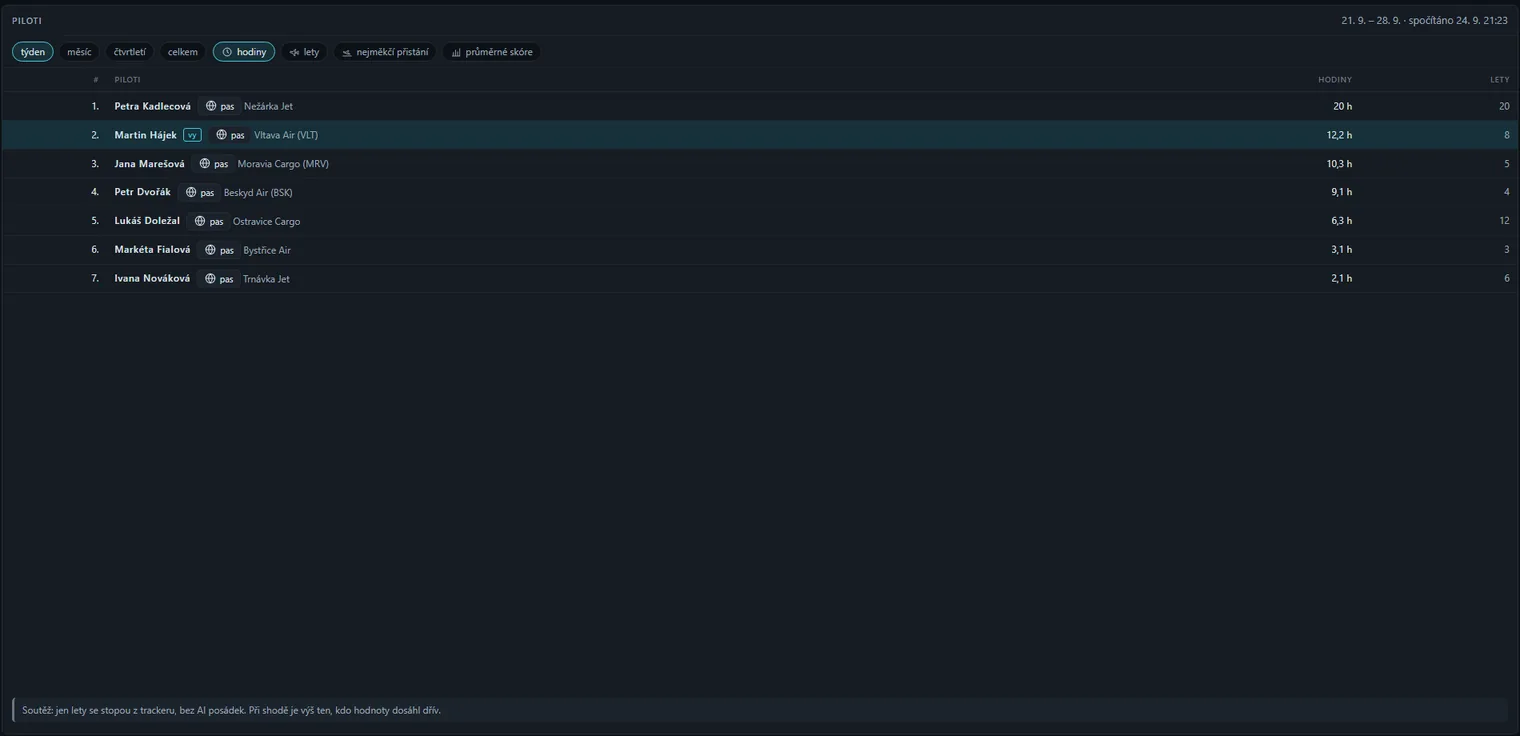Open pilot Jana Marešová

[x=150, y=164]
